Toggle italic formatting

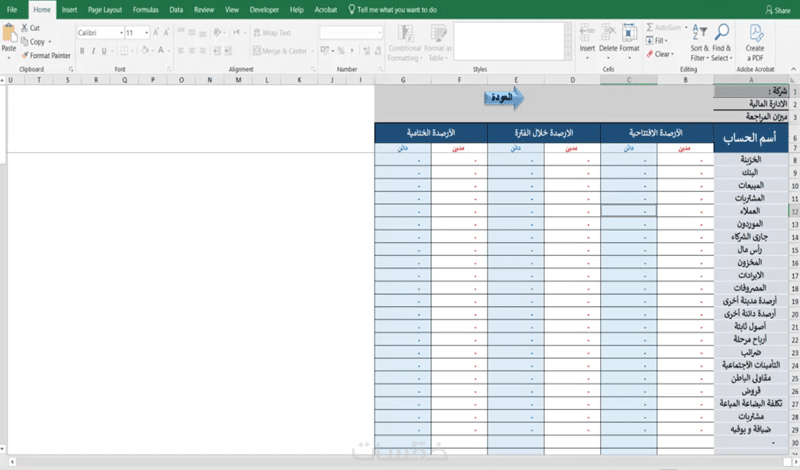coord(93,51)
